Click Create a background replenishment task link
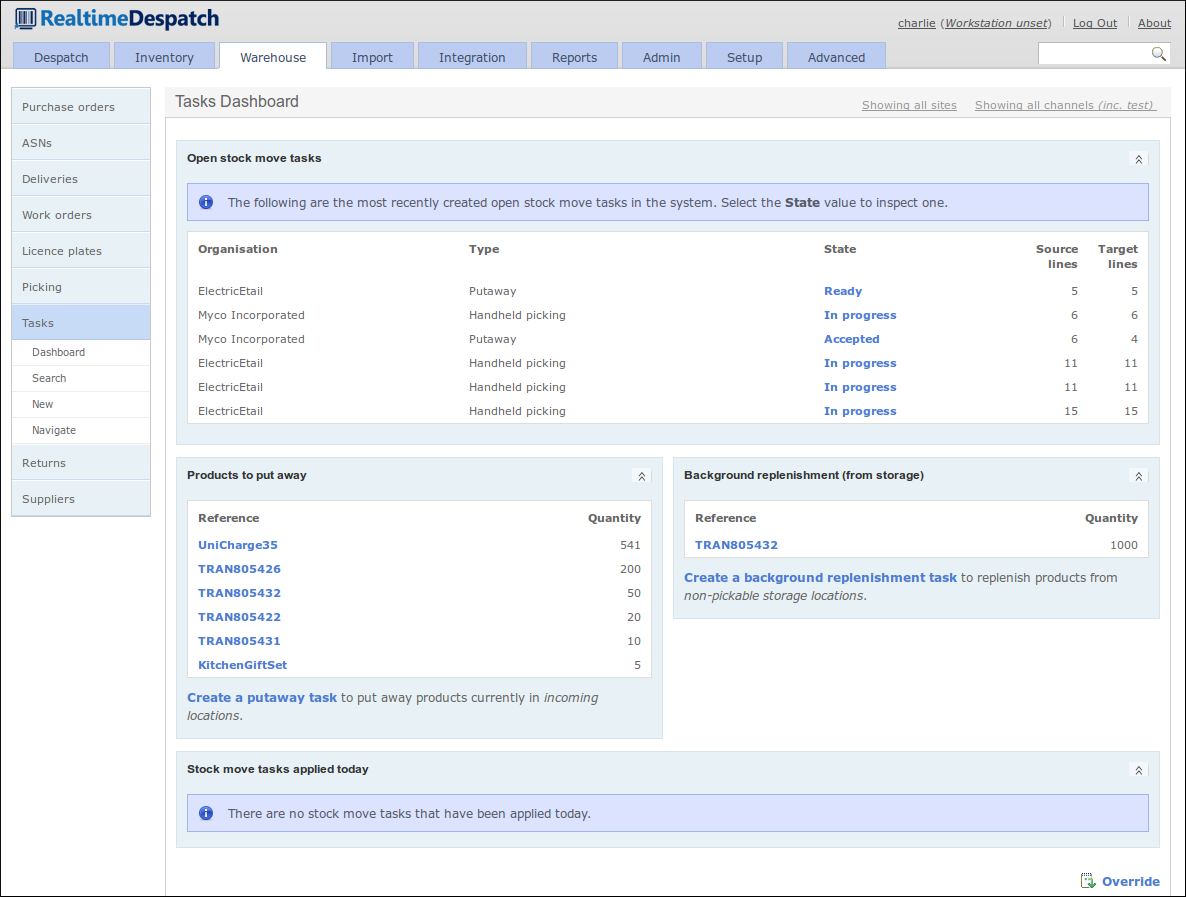Viewport: 1186px width, 897px height. (821, 578)
